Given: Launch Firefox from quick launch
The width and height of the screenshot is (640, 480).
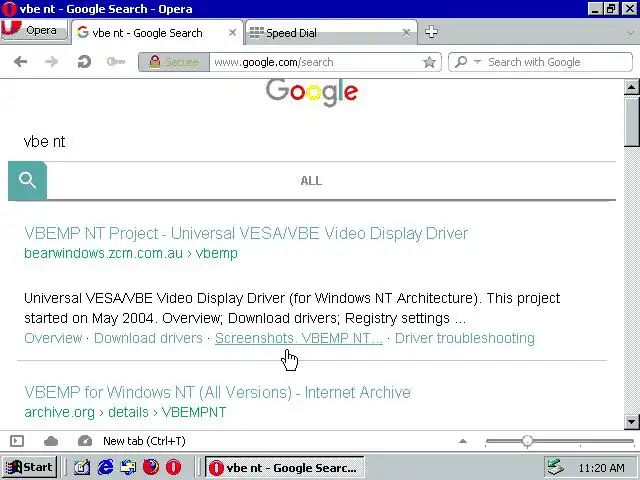Looking at the screenshot, I should (x=151, y=467).
